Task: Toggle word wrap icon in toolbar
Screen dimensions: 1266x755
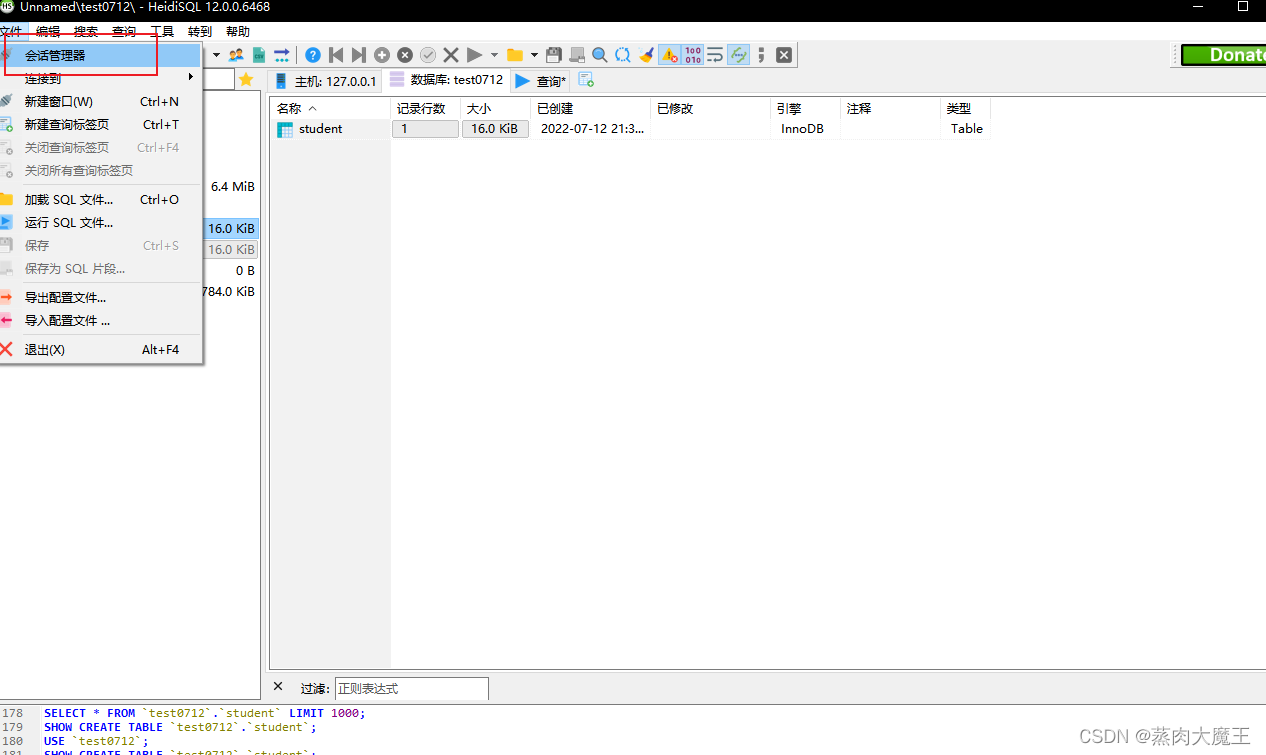Action: click(715, 55)
